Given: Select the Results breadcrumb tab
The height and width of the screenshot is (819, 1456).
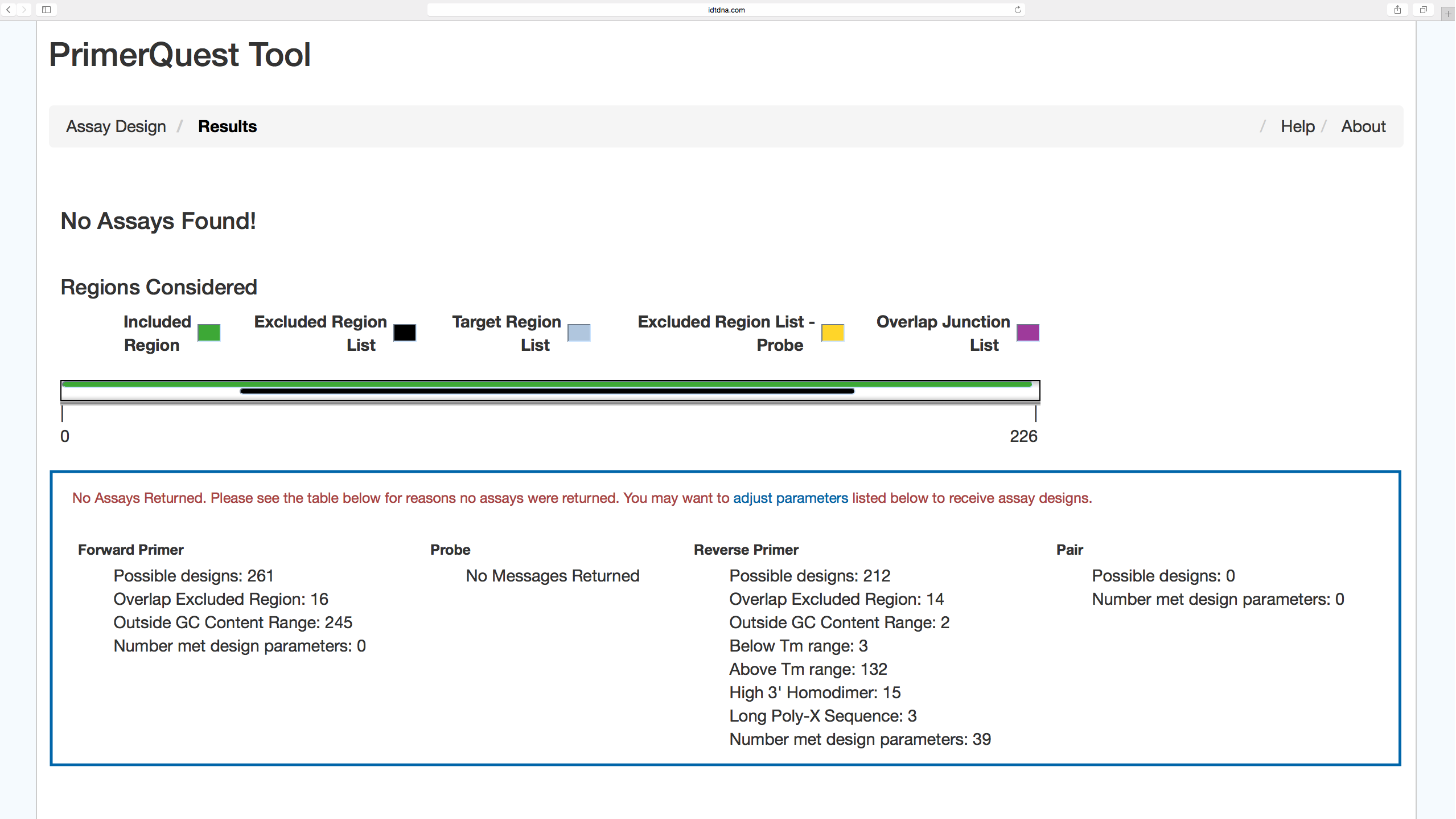Looking at the screenshot, I should 227,126.
